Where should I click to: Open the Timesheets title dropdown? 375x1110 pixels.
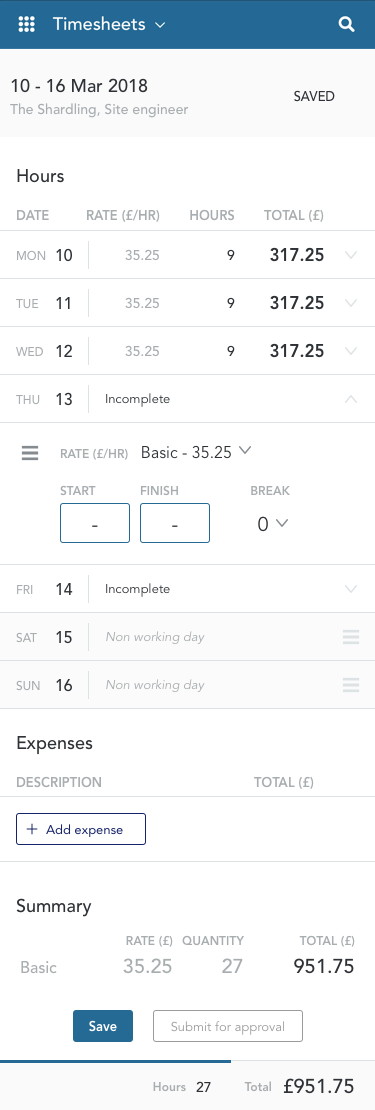click(109, 24)
